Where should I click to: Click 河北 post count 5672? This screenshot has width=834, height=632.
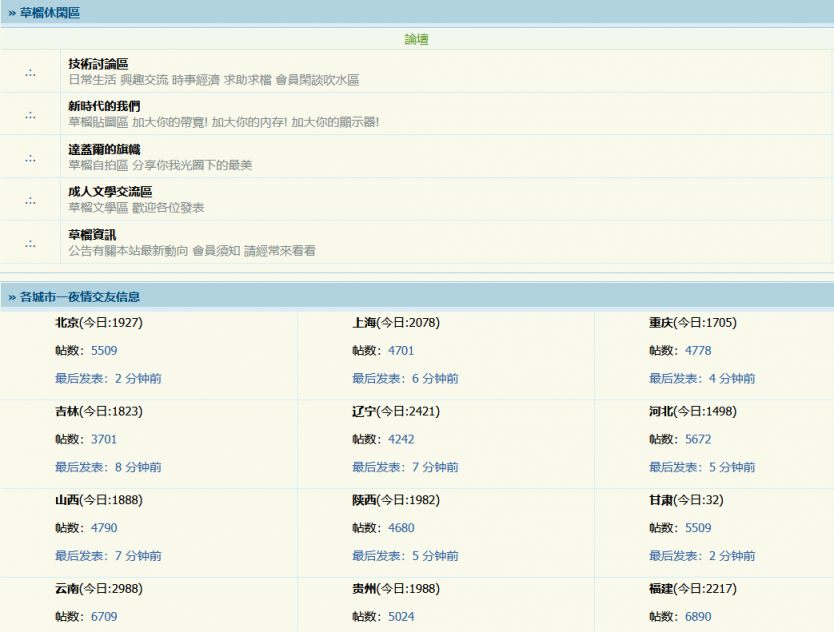click(x=698, y=439)
